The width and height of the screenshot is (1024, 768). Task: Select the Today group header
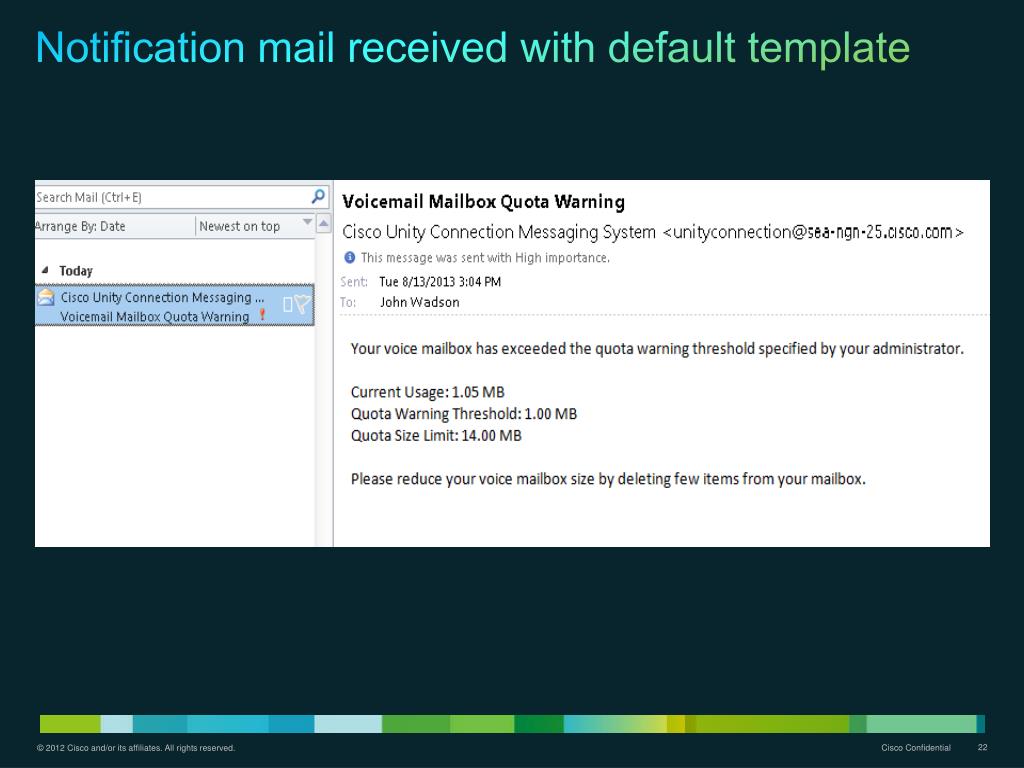point(76,270)
